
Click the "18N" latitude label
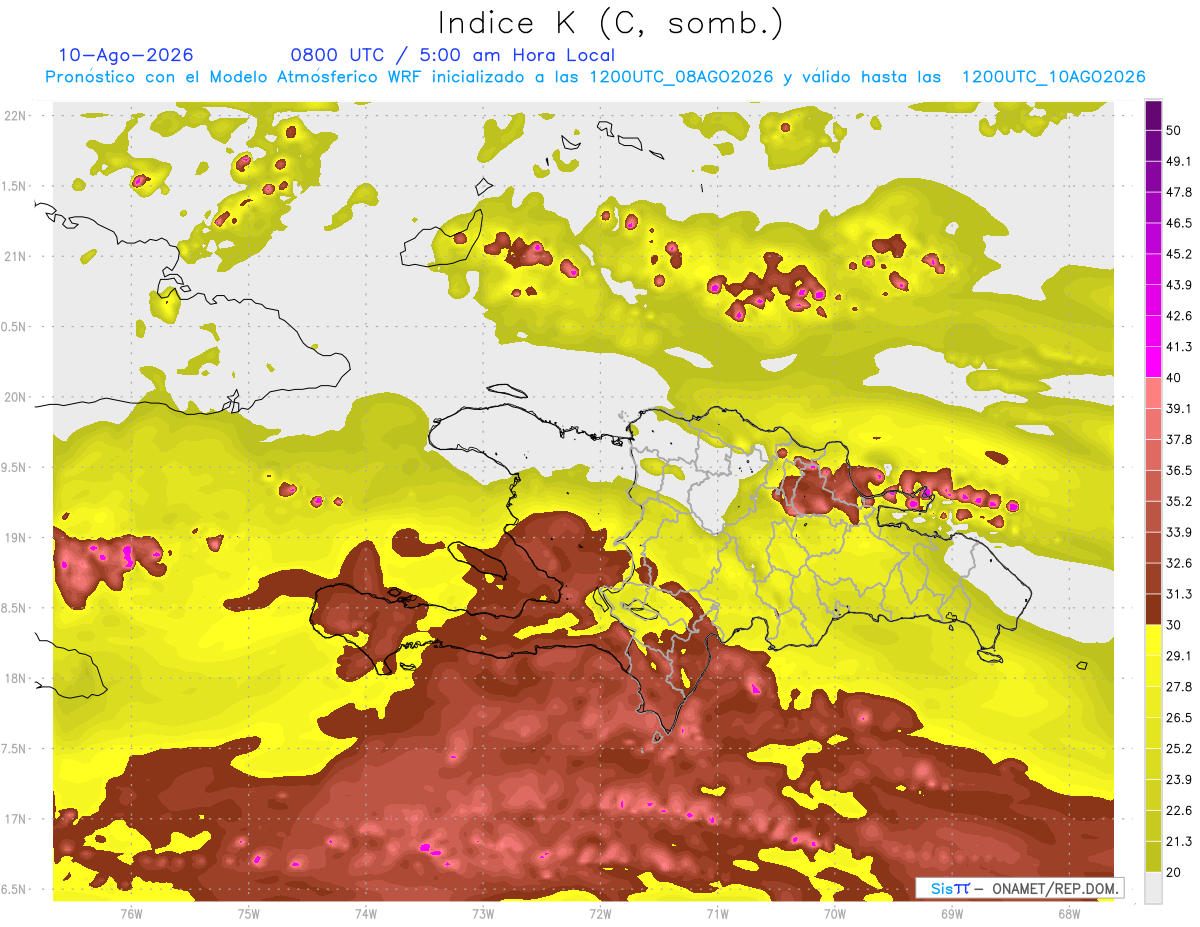[17, 679]
